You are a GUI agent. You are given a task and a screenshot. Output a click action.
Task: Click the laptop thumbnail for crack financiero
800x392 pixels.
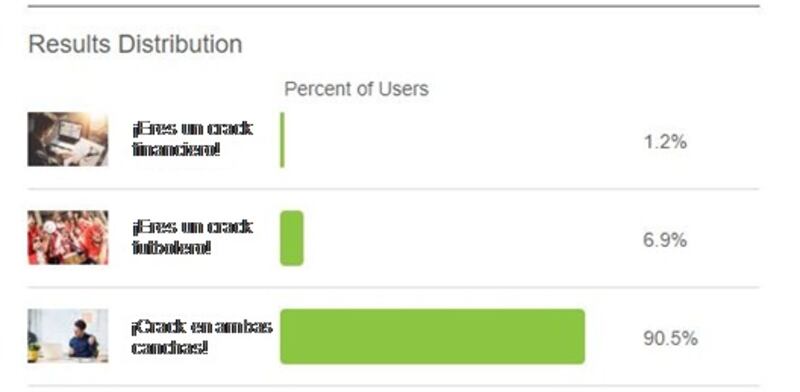coord(68,139)
